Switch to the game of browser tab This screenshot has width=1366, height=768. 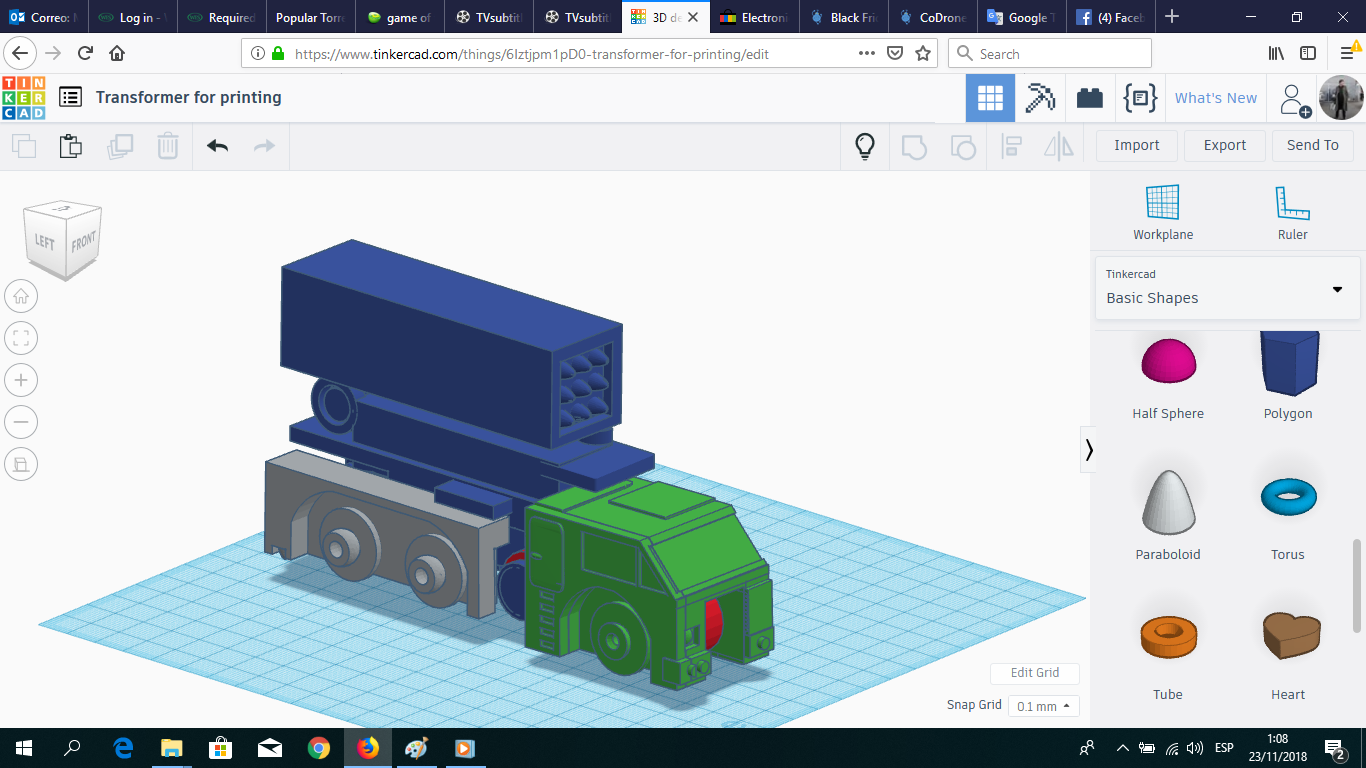400,17
